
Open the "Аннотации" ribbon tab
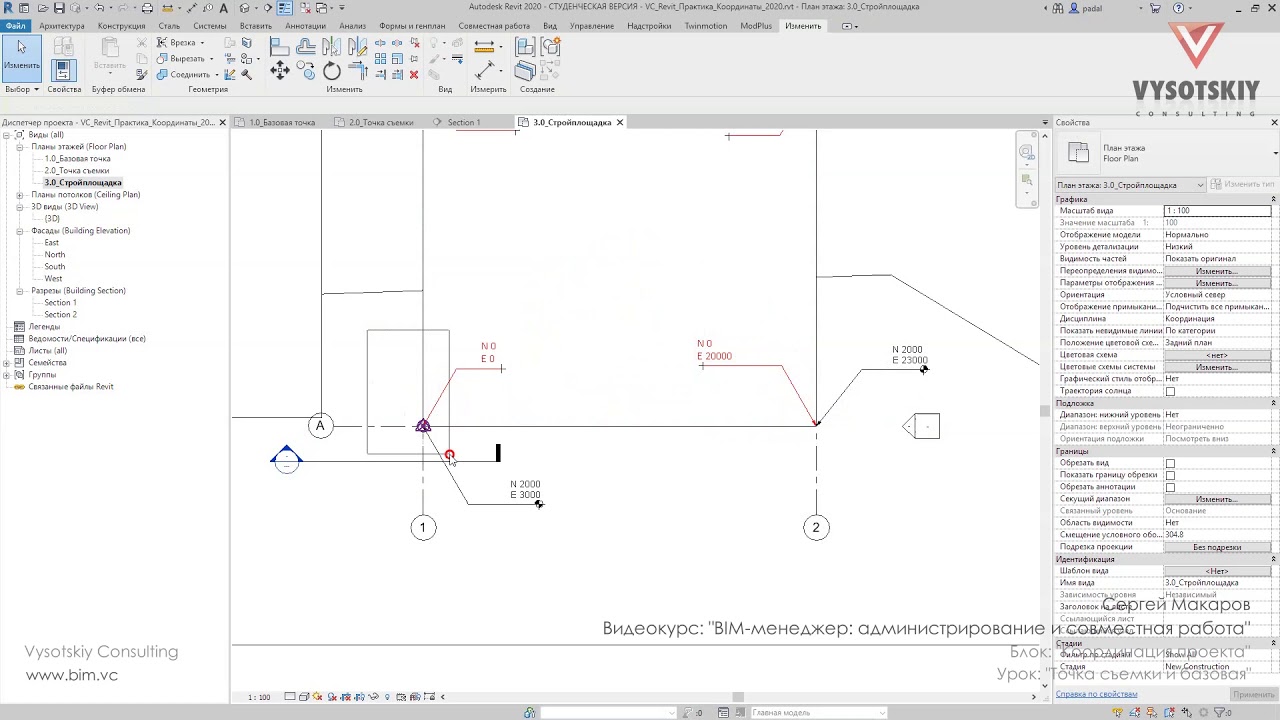[304, 26]
